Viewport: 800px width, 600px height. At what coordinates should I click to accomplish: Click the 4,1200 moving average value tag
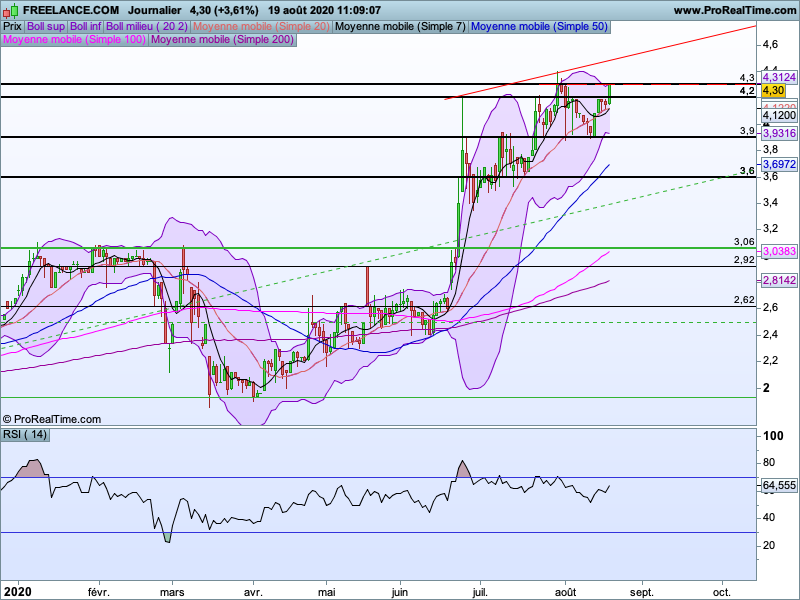click(x=779, y=115)
